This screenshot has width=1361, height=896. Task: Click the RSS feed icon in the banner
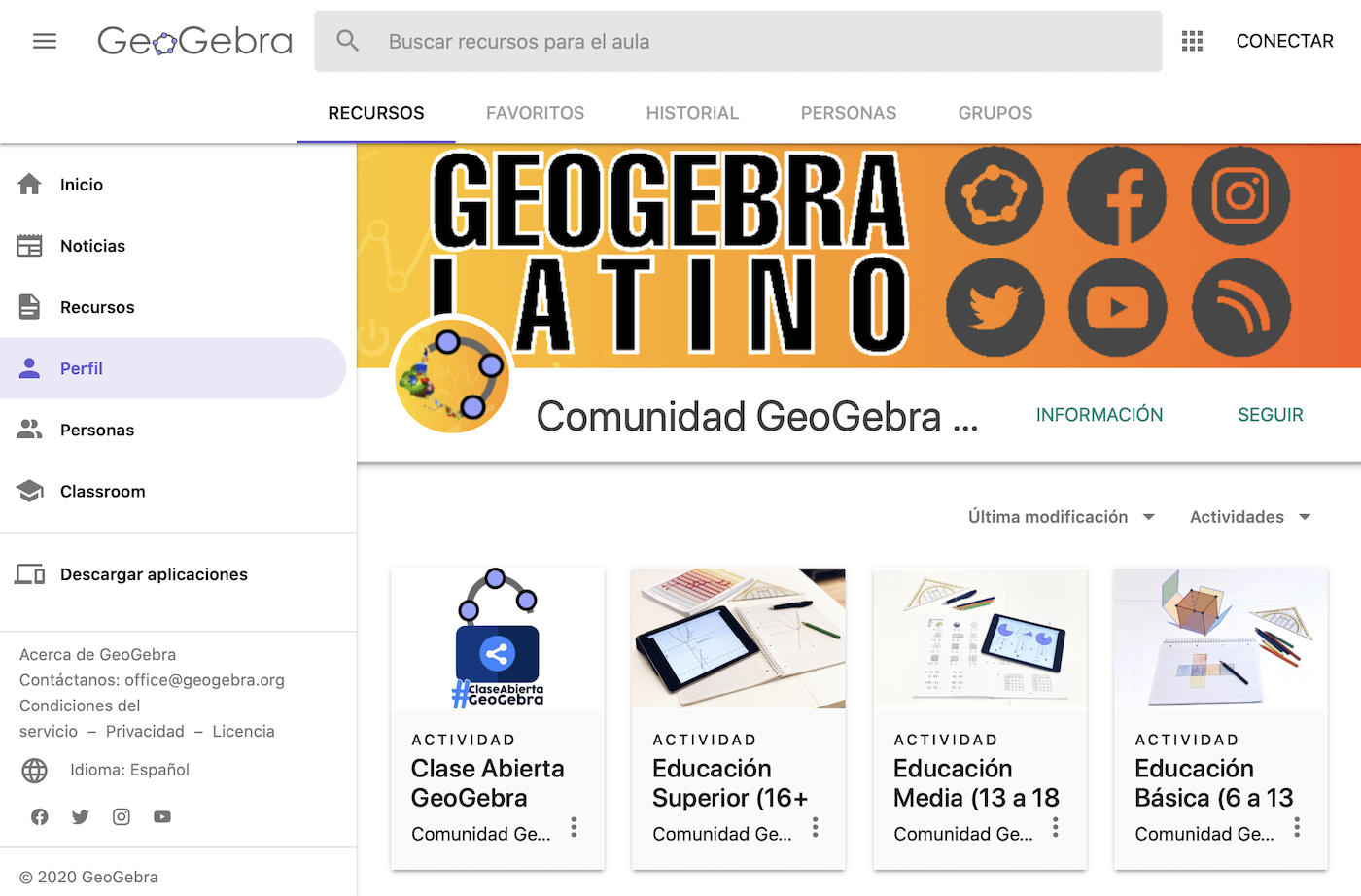tap(1240, 307)
